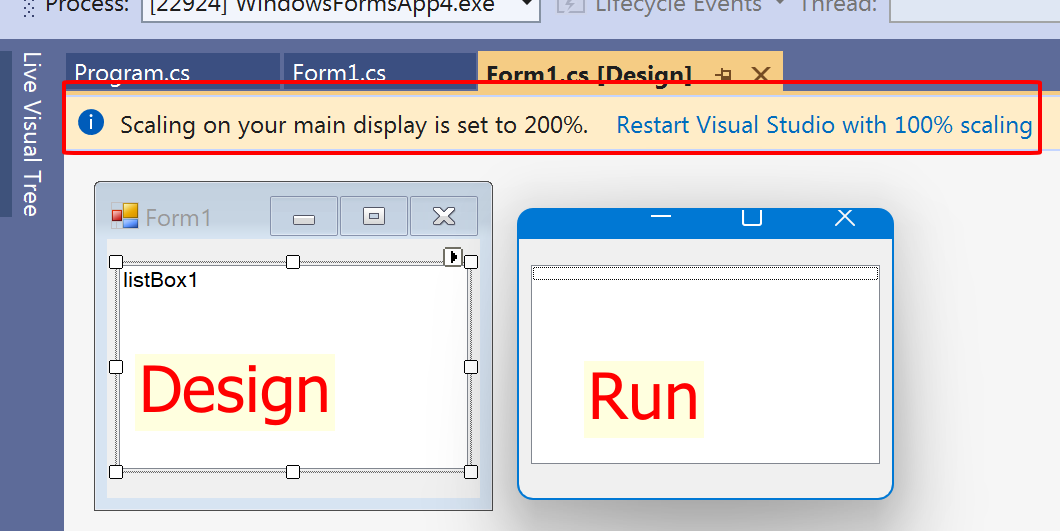Click the Form1 designer title bar icon

124,216
